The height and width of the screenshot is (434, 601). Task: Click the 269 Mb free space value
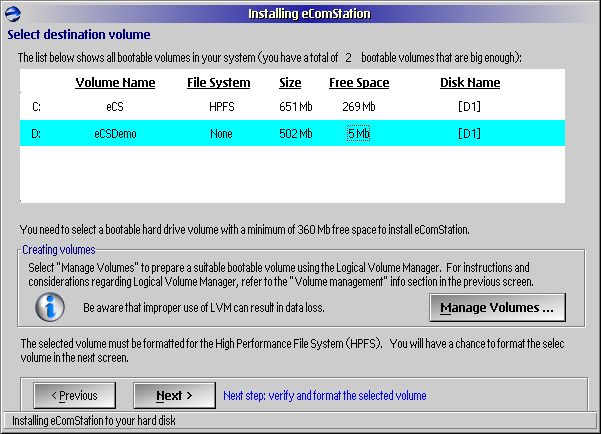359,107
